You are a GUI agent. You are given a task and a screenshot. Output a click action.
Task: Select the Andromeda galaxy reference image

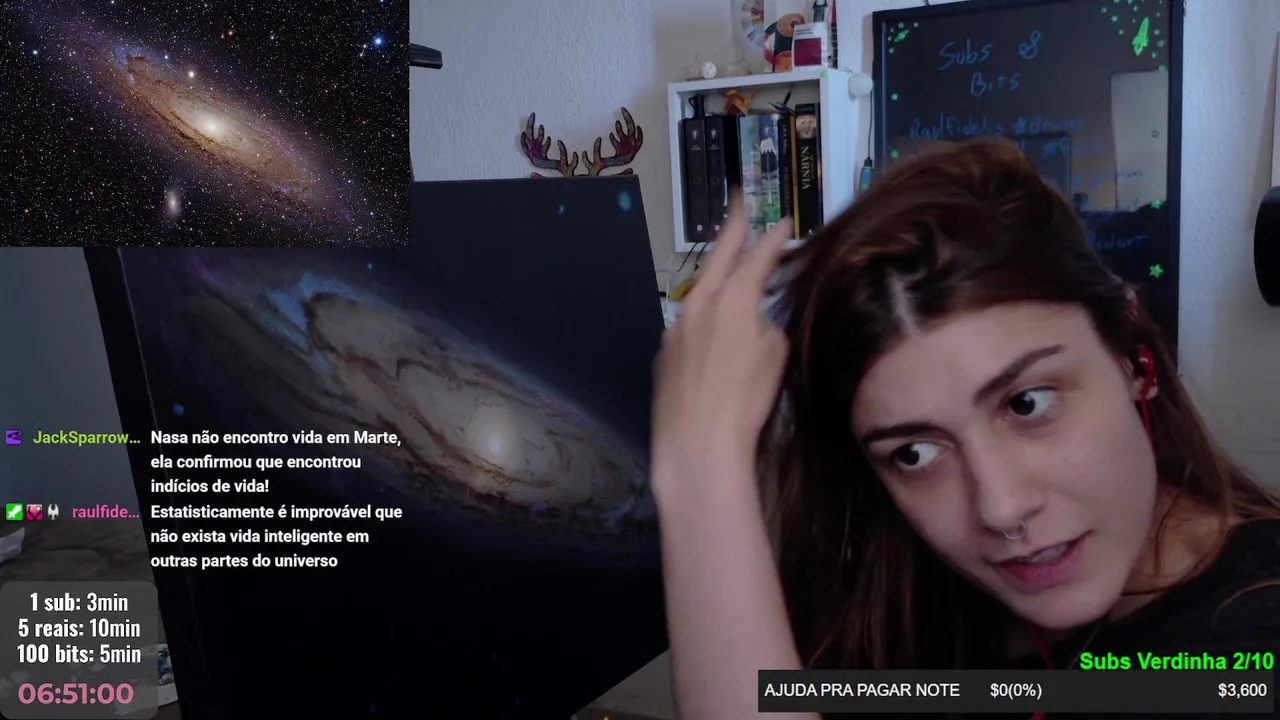coord(204,122)
